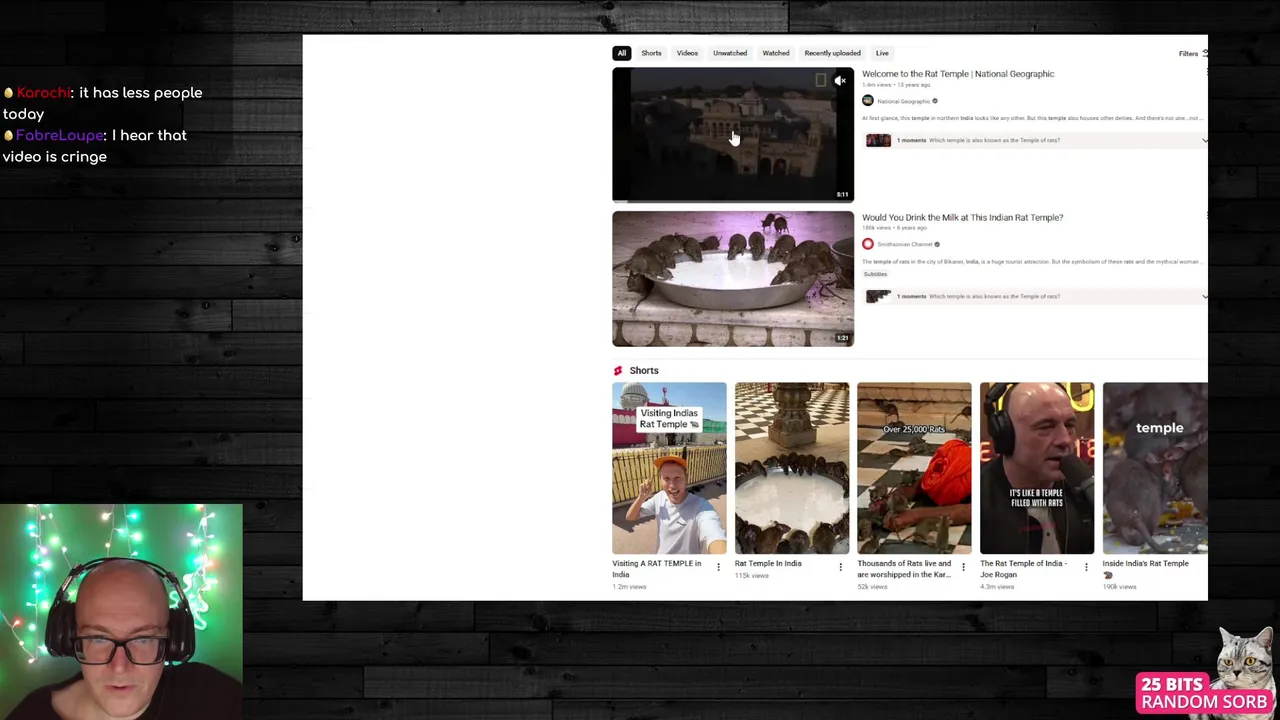The width and height of the screenshot is (1280, 720).
Task: Open options for Joe Rogan Rat Temple short
Action: tap(1086, 568)
